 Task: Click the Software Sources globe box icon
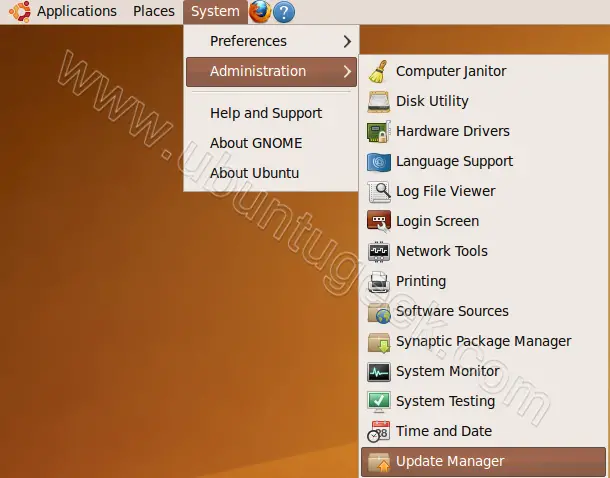point(379,313)
